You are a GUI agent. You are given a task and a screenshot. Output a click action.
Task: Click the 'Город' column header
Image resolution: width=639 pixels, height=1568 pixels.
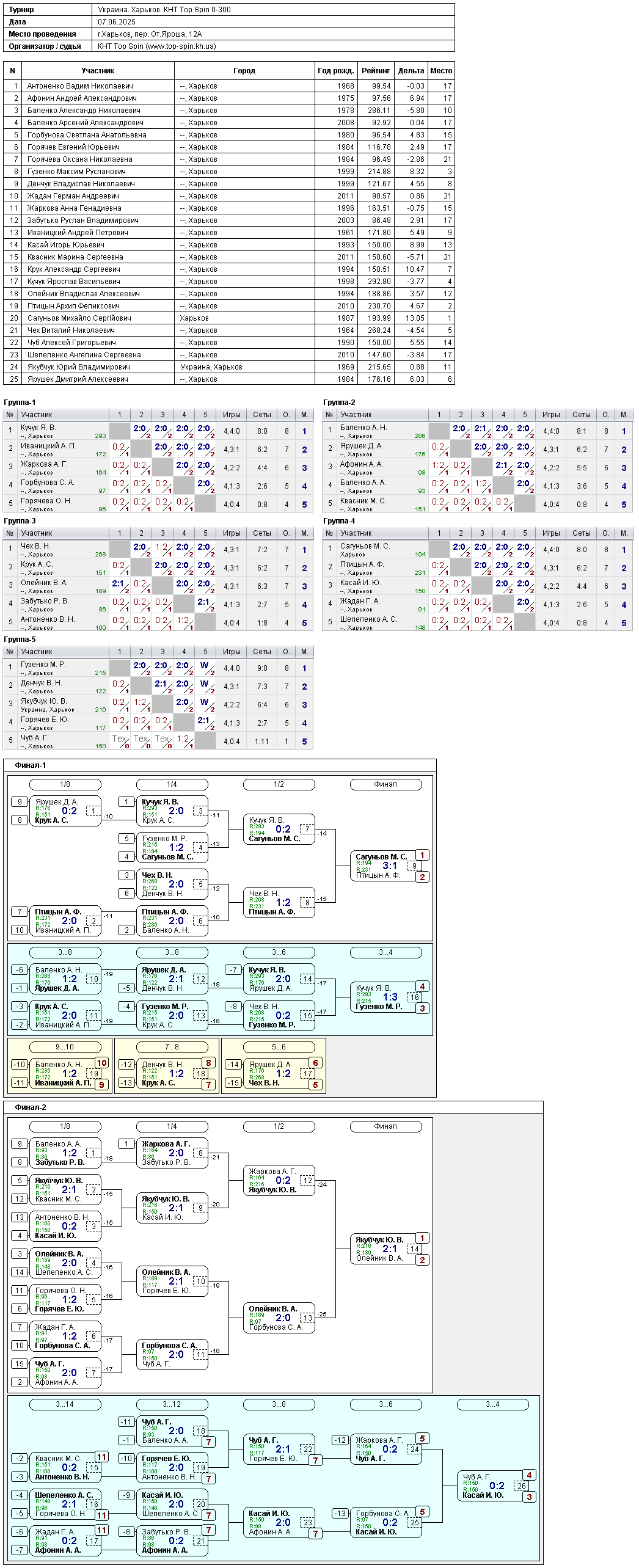pos(244,71)
